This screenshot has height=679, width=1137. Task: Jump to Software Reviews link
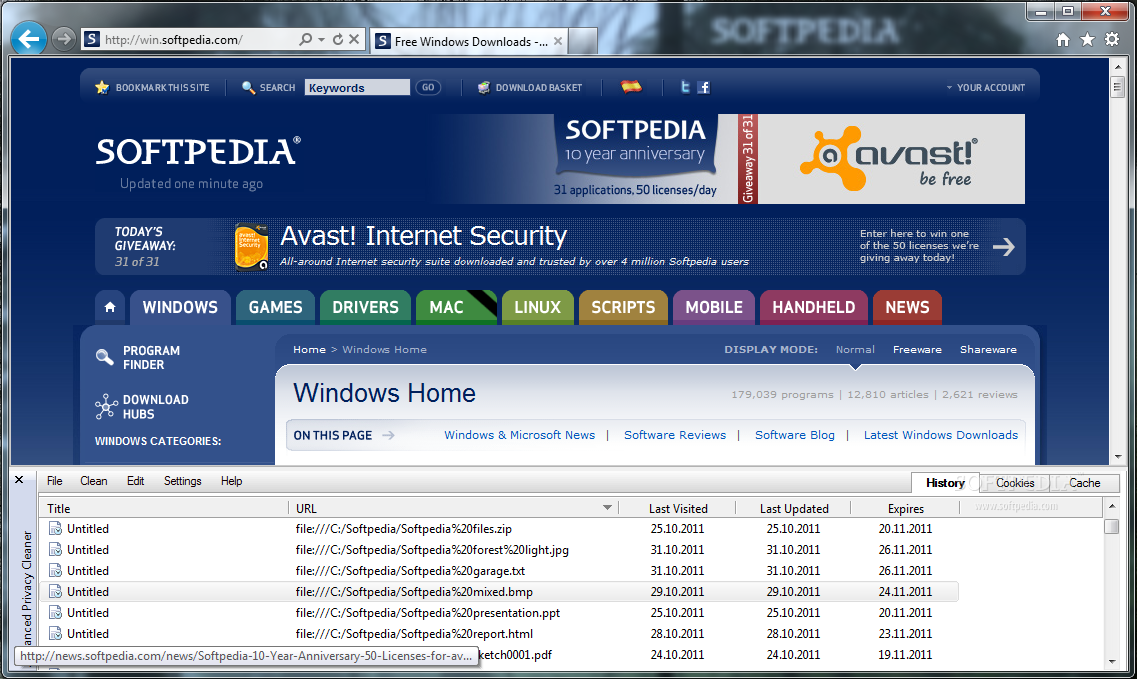click(x=674, y=435)
